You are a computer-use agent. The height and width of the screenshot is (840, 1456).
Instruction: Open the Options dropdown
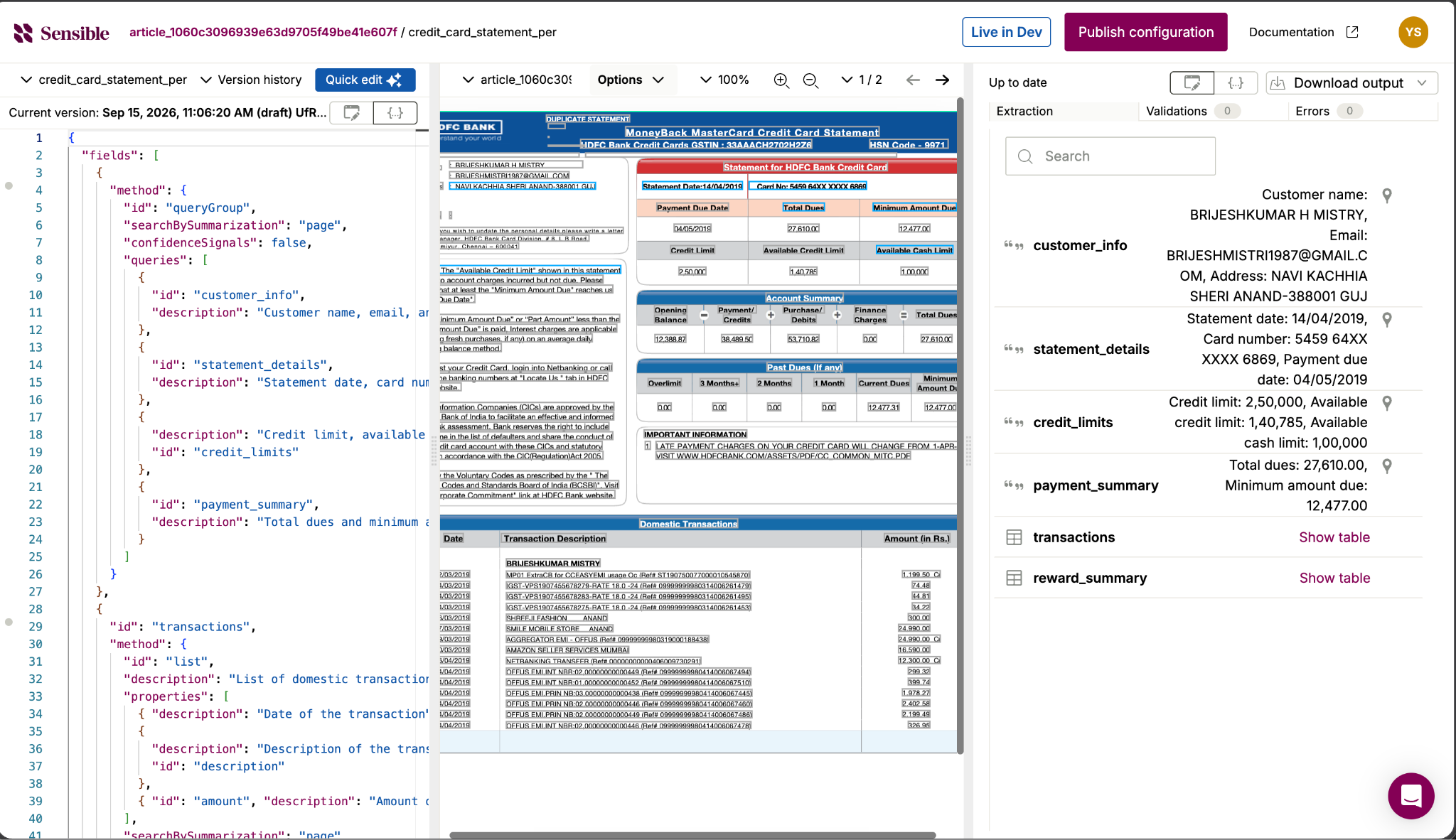tap(631, 80)
